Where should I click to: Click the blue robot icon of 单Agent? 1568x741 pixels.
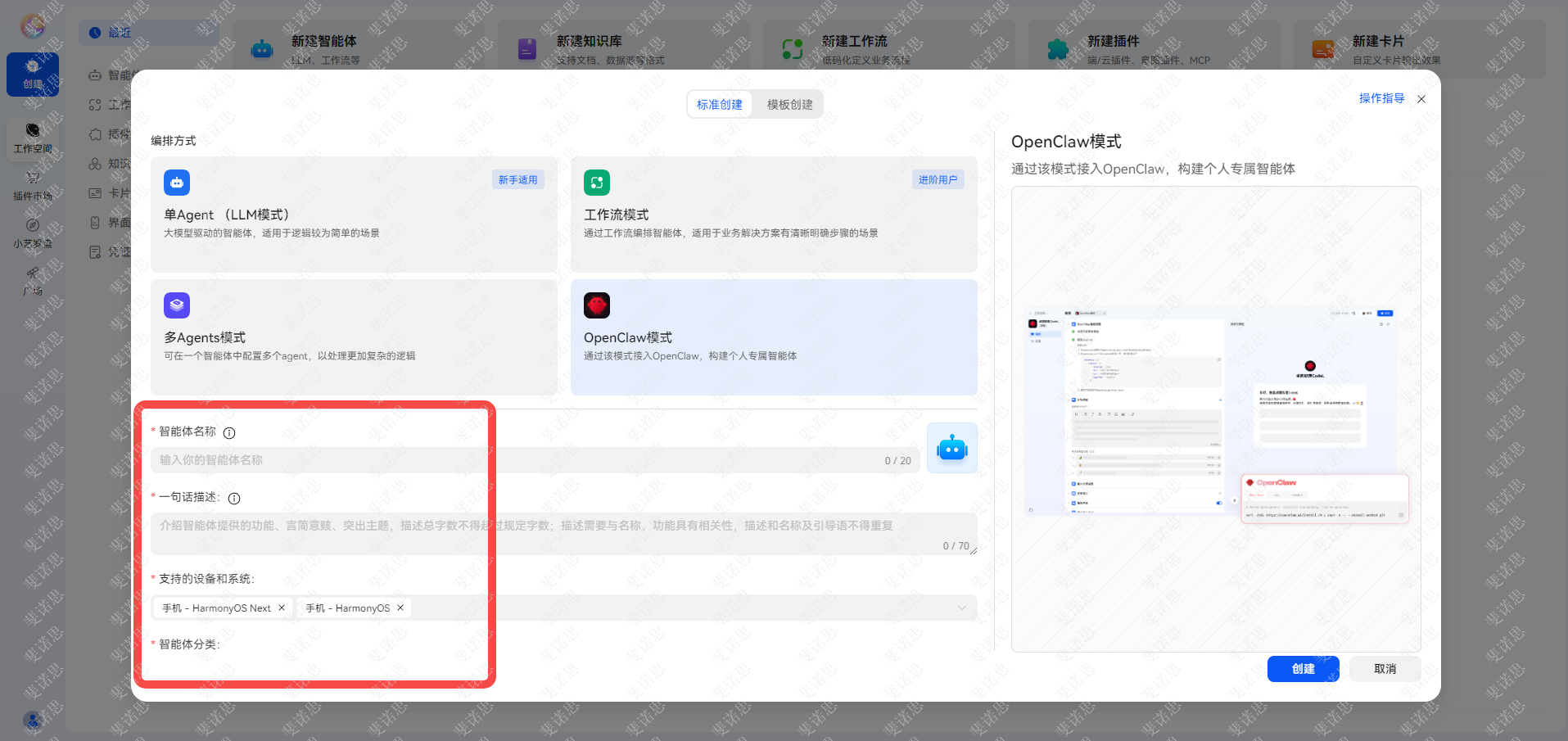177,183
